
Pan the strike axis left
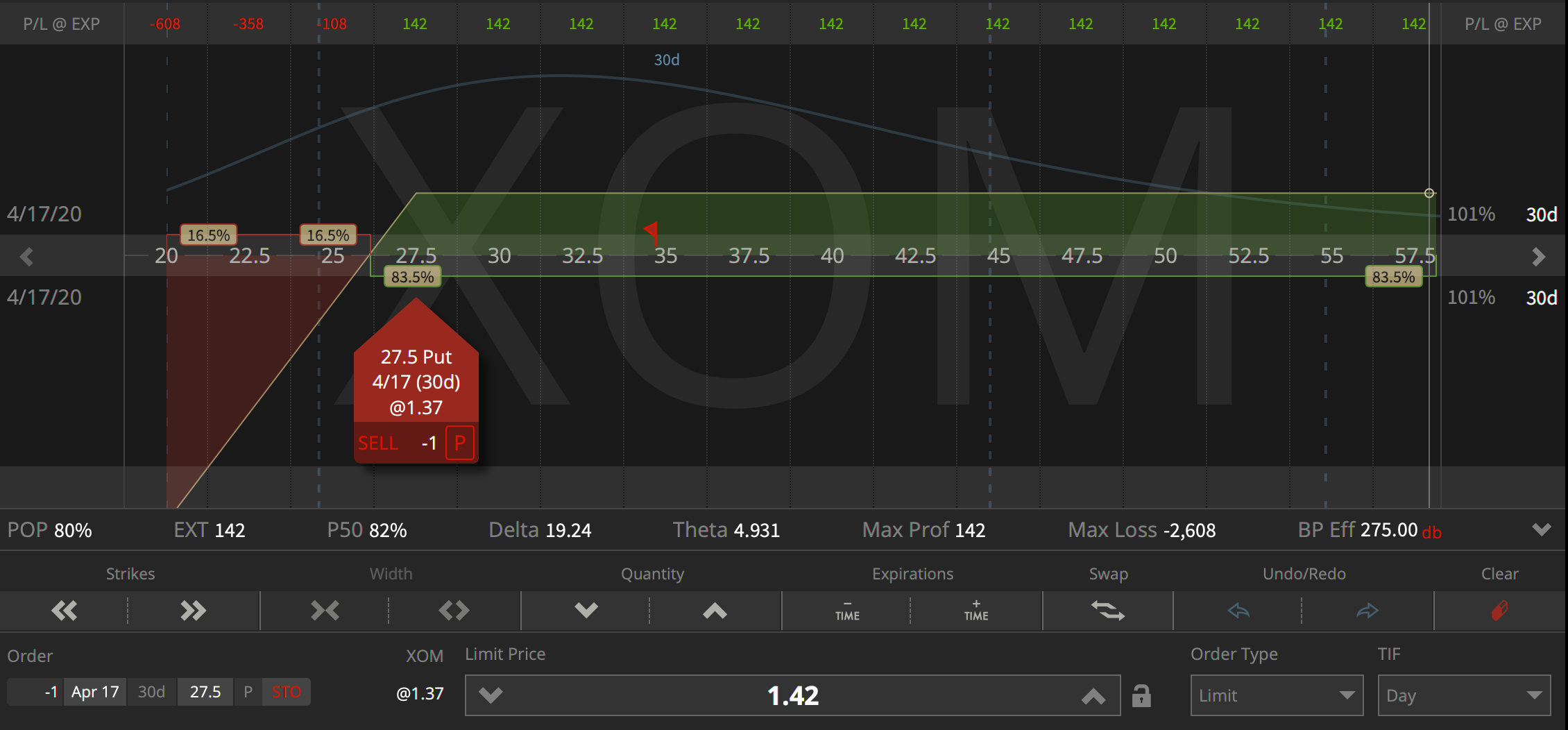click(26, 257)
